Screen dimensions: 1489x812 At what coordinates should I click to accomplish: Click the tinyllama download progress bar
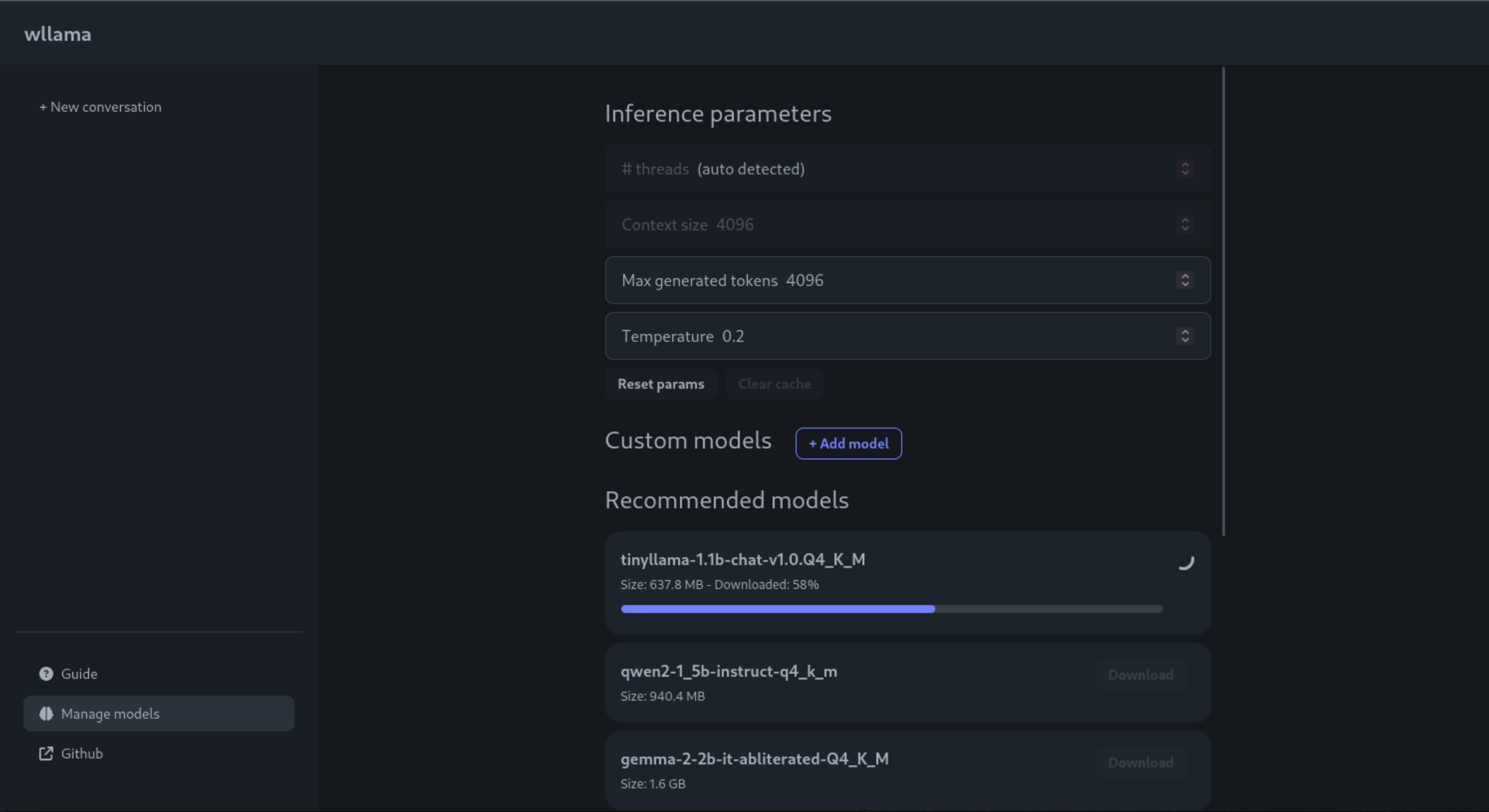click(891, 609)
